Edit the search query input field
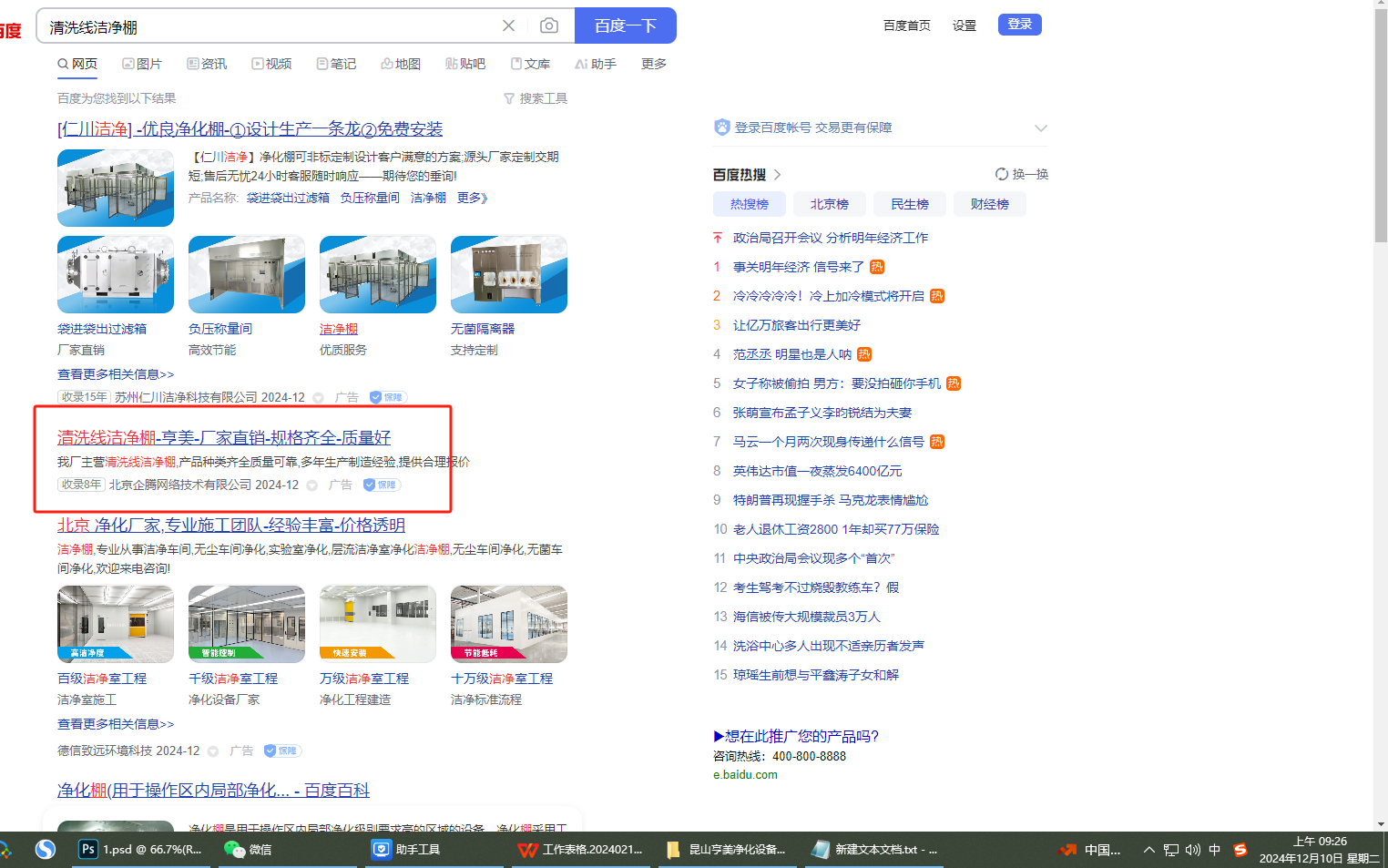 (270, 26)
